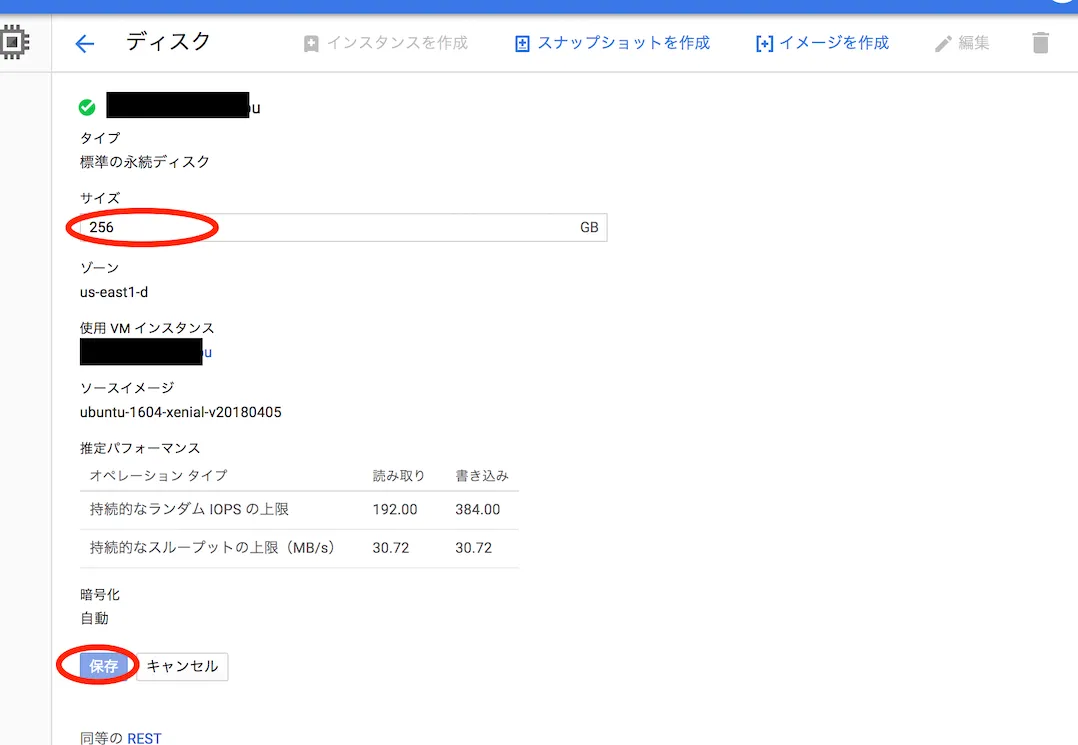Save changes with the 保存 button
This screenshot has height=745, width=1078.
point(104,666)
